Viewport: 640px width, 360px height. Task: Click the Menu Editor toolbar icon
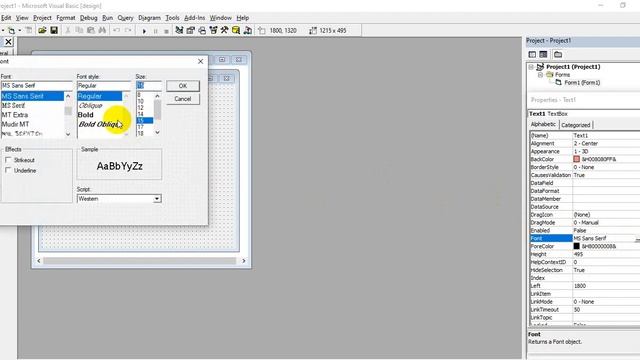(29, 30)
